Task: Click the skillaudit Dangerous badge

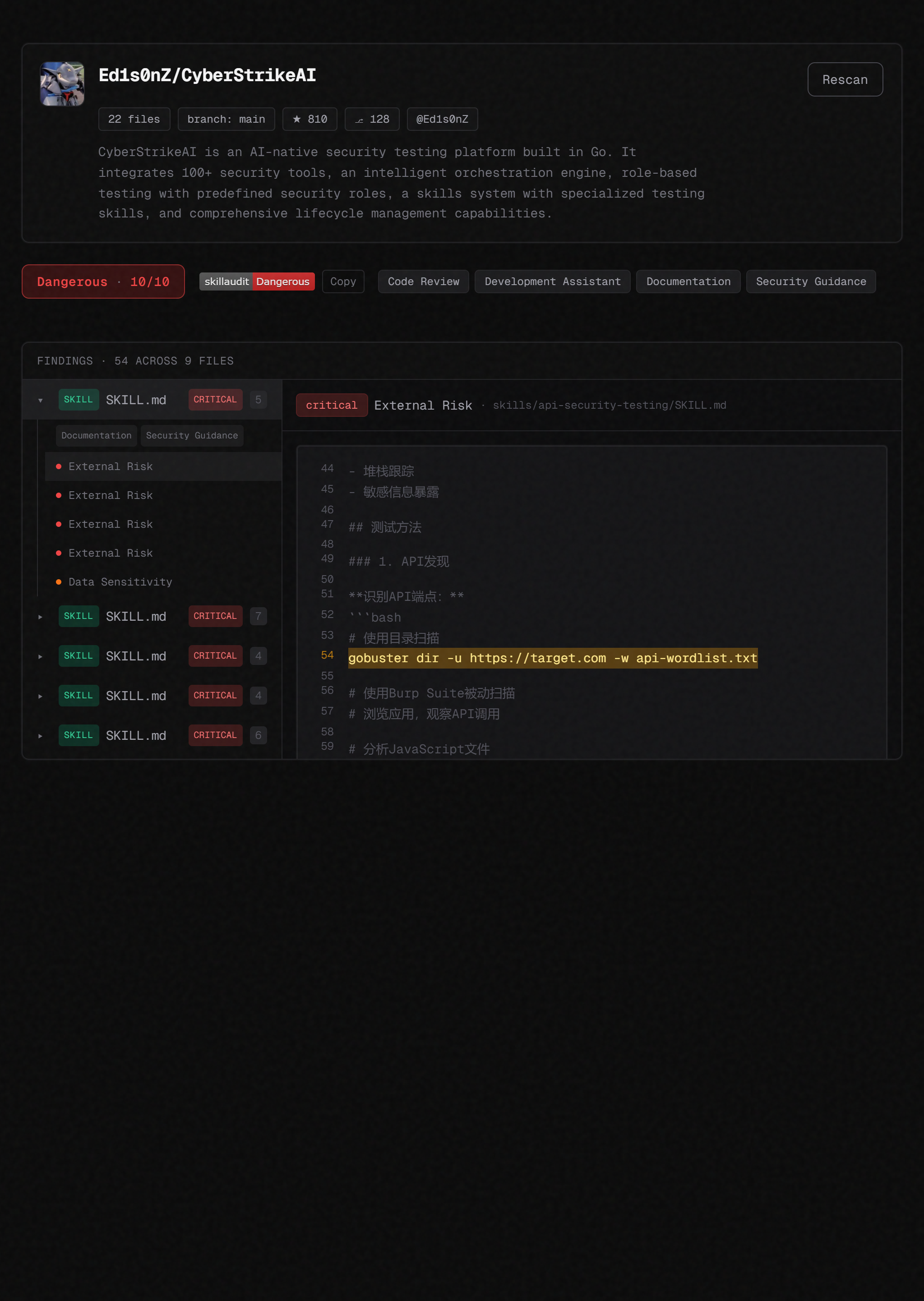Action: pos(257,281)
